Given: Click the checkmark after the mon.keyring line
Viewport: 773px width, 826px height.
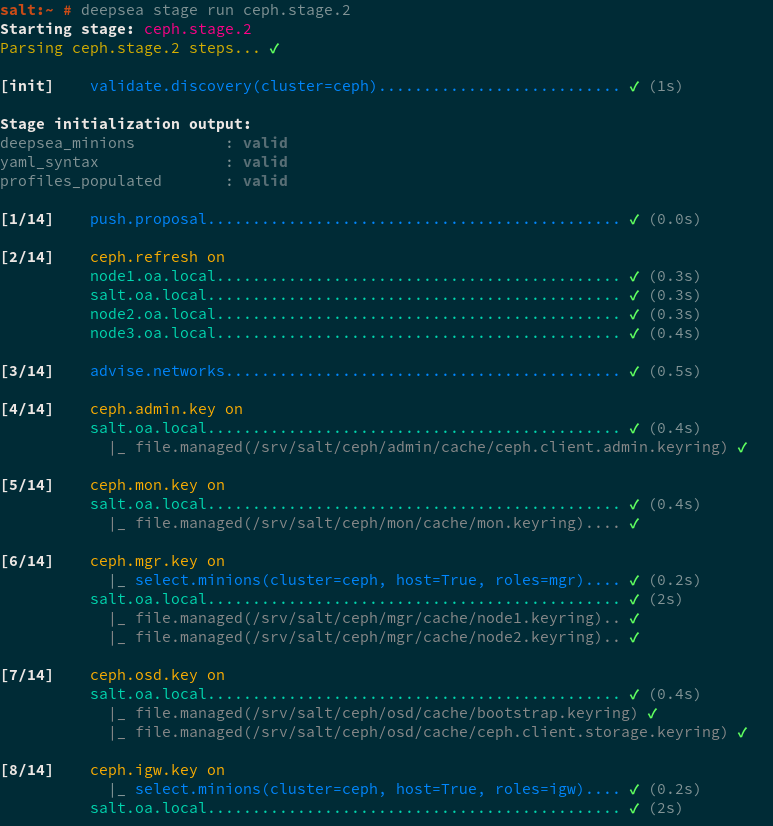Looking at the screenshot, I should click(634, 523).
